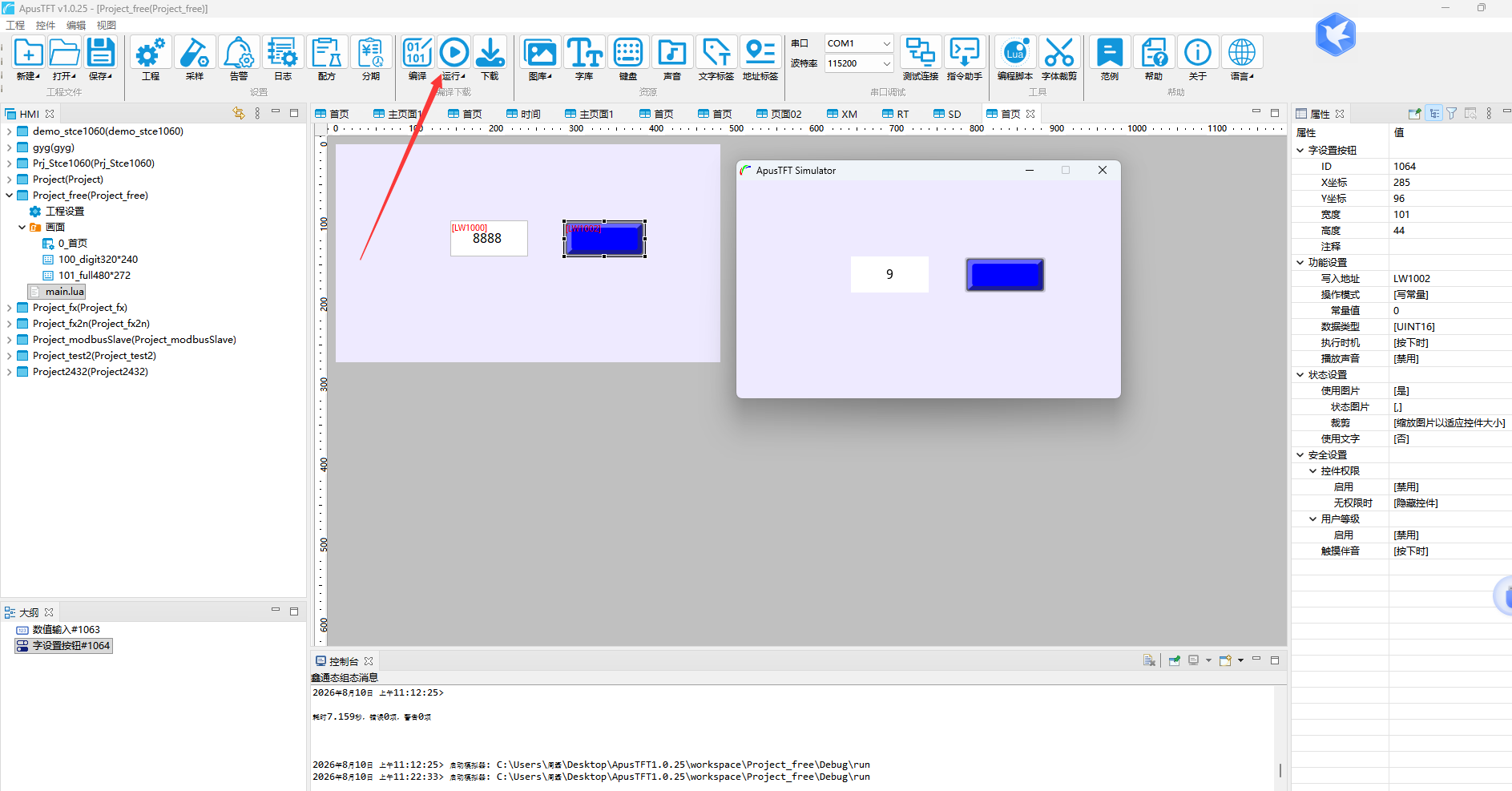Image resolution: width=1512 pixels, height=791 pixels.
Task: Open the 编辑 menu
Action: (x=76, y=26)
